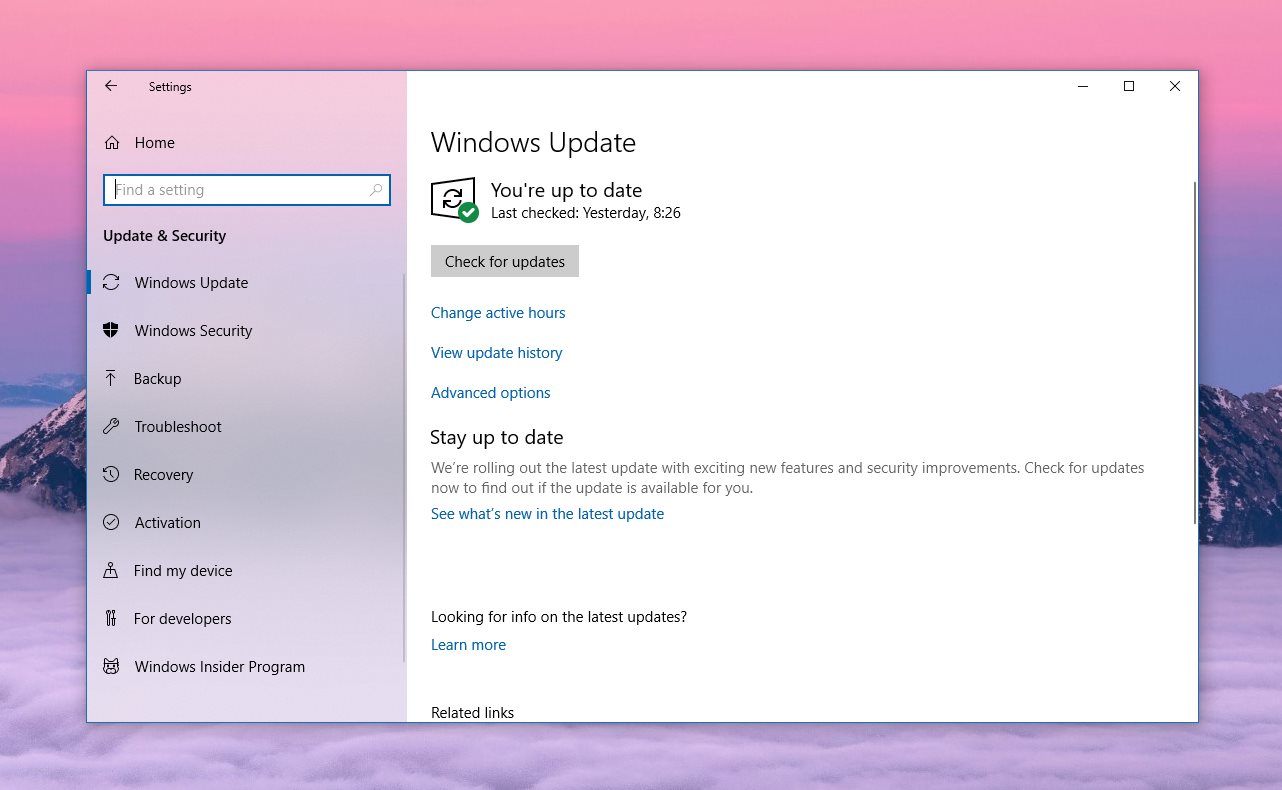Click the 'You're up to date' status text
The height and width of the screenshot is (790, 1282).
coord(566,190)
